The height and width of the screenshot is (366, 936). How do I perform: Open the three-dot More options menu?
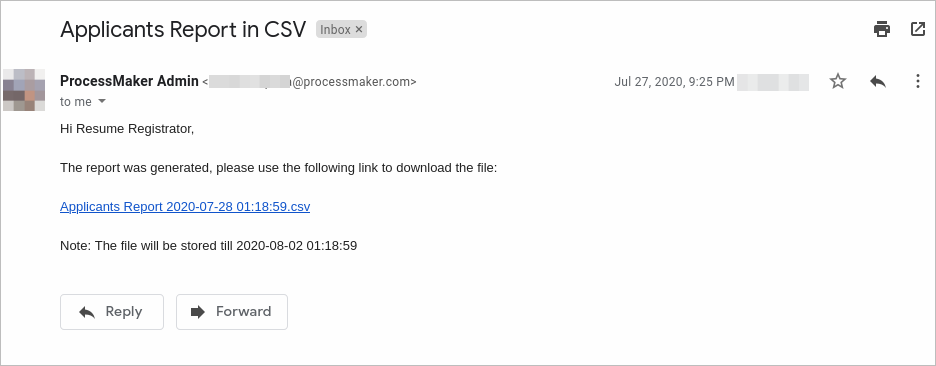tap(917, 81)
